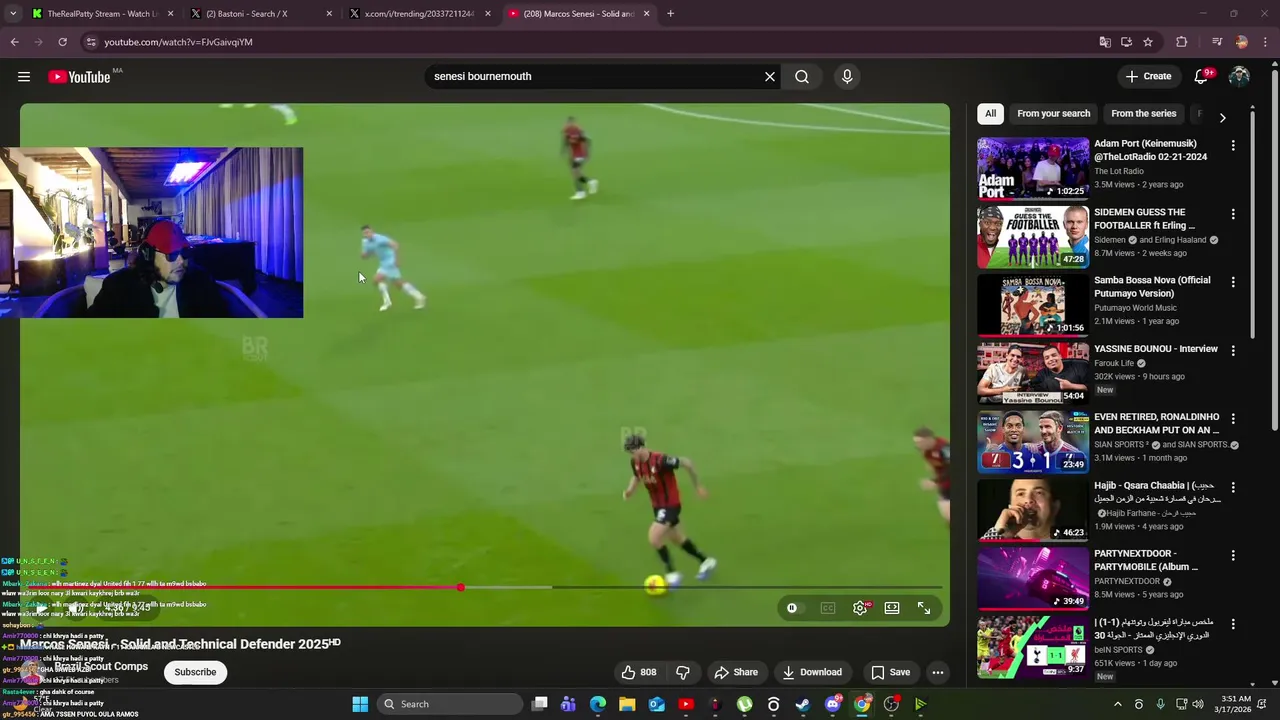Open PARTYNEXTDOOR channel link
Image resolution: width=1280 pixels, height=720 pixels.
(x=1128, y=581)
